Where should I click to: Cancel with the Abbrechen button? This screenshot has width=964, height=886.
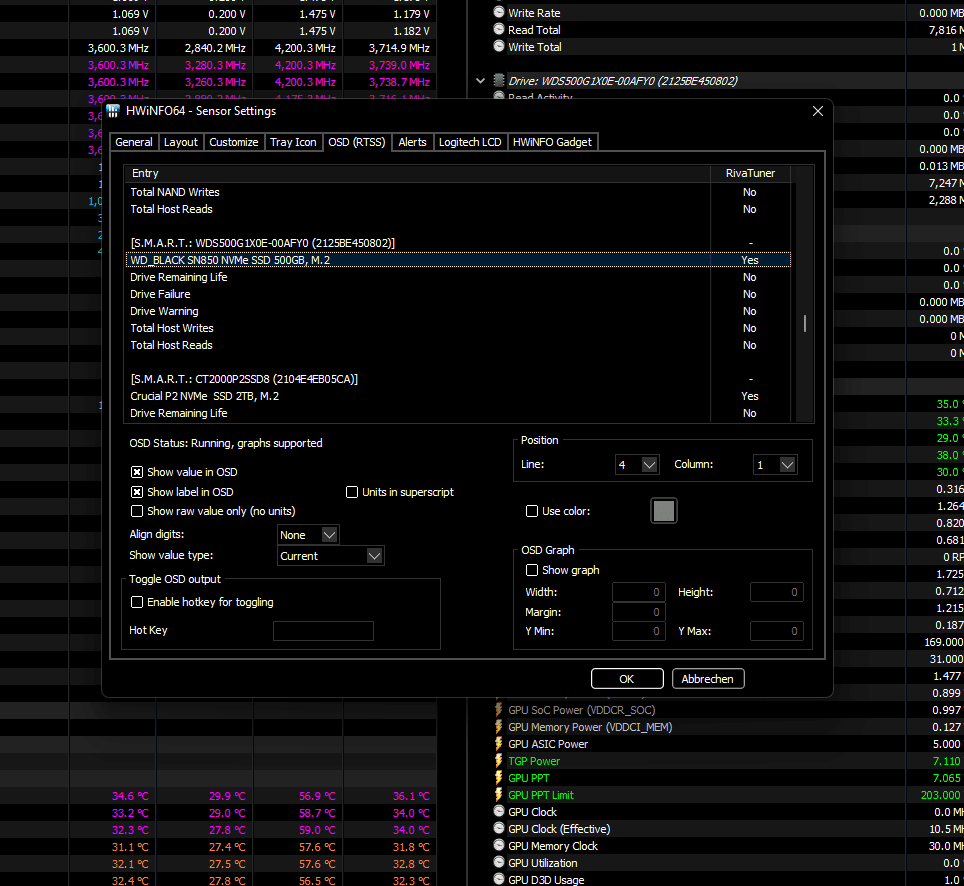click(x=708, y=679)
